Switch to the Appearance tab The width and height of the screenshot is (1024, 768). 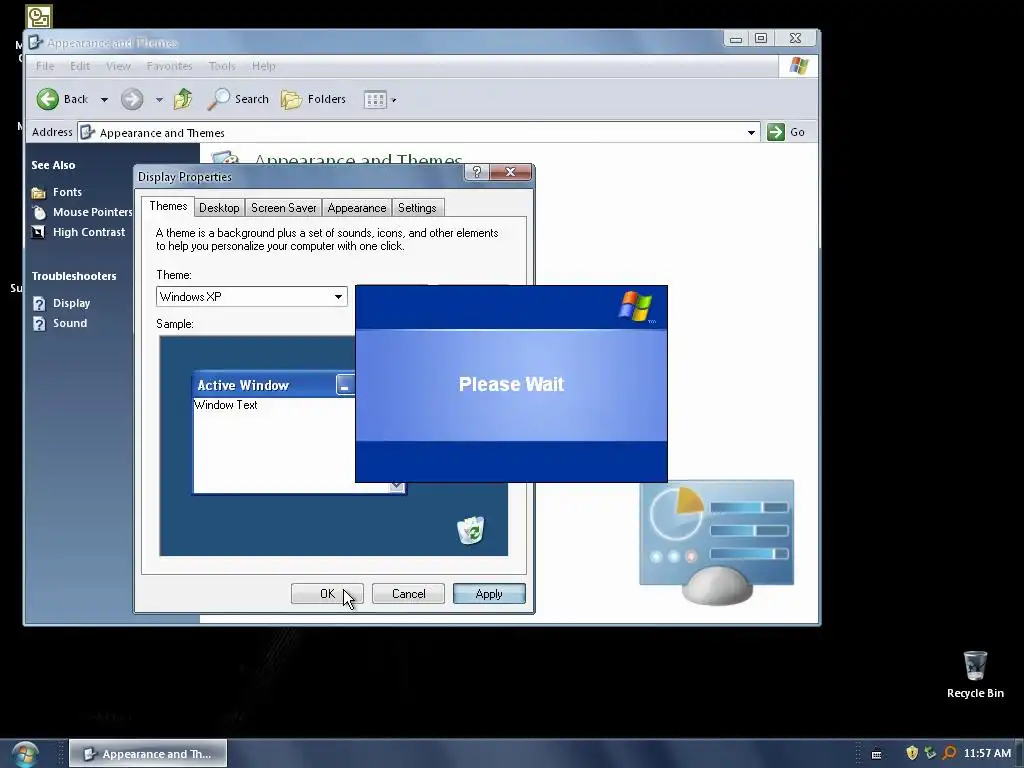pyautogui.click(x=357, y=208)
